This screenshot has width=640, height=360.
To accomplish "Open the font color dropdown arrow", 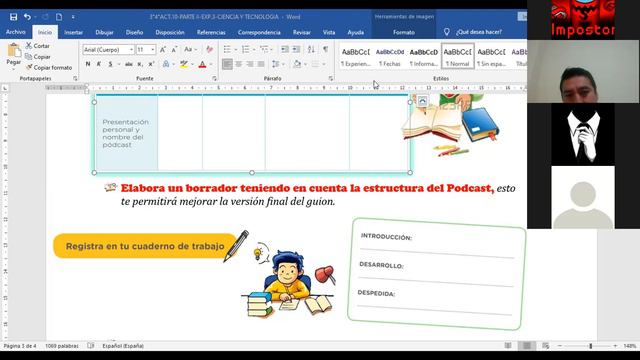I will click(211, 64).
